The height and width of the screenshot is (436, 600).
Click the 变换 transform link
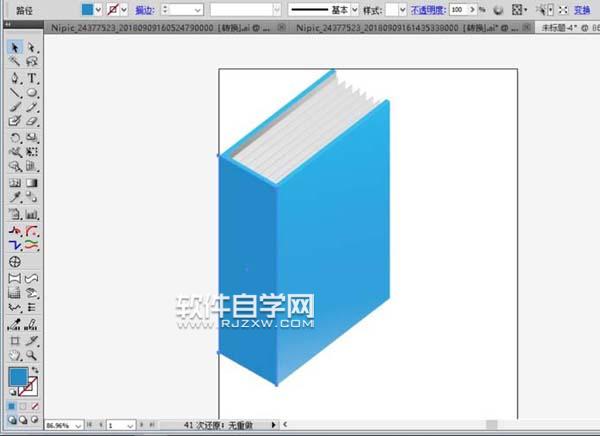582,10
